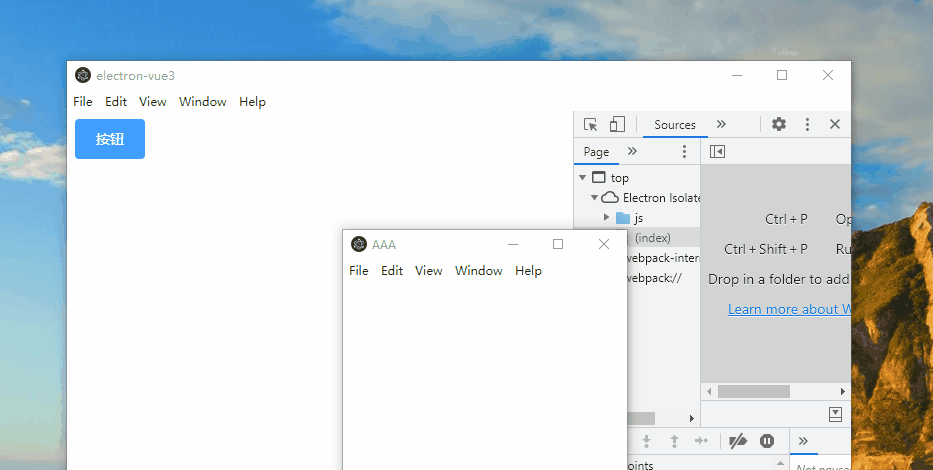
Task: Maximize the AAA window
Action: (x=558, y=244)
